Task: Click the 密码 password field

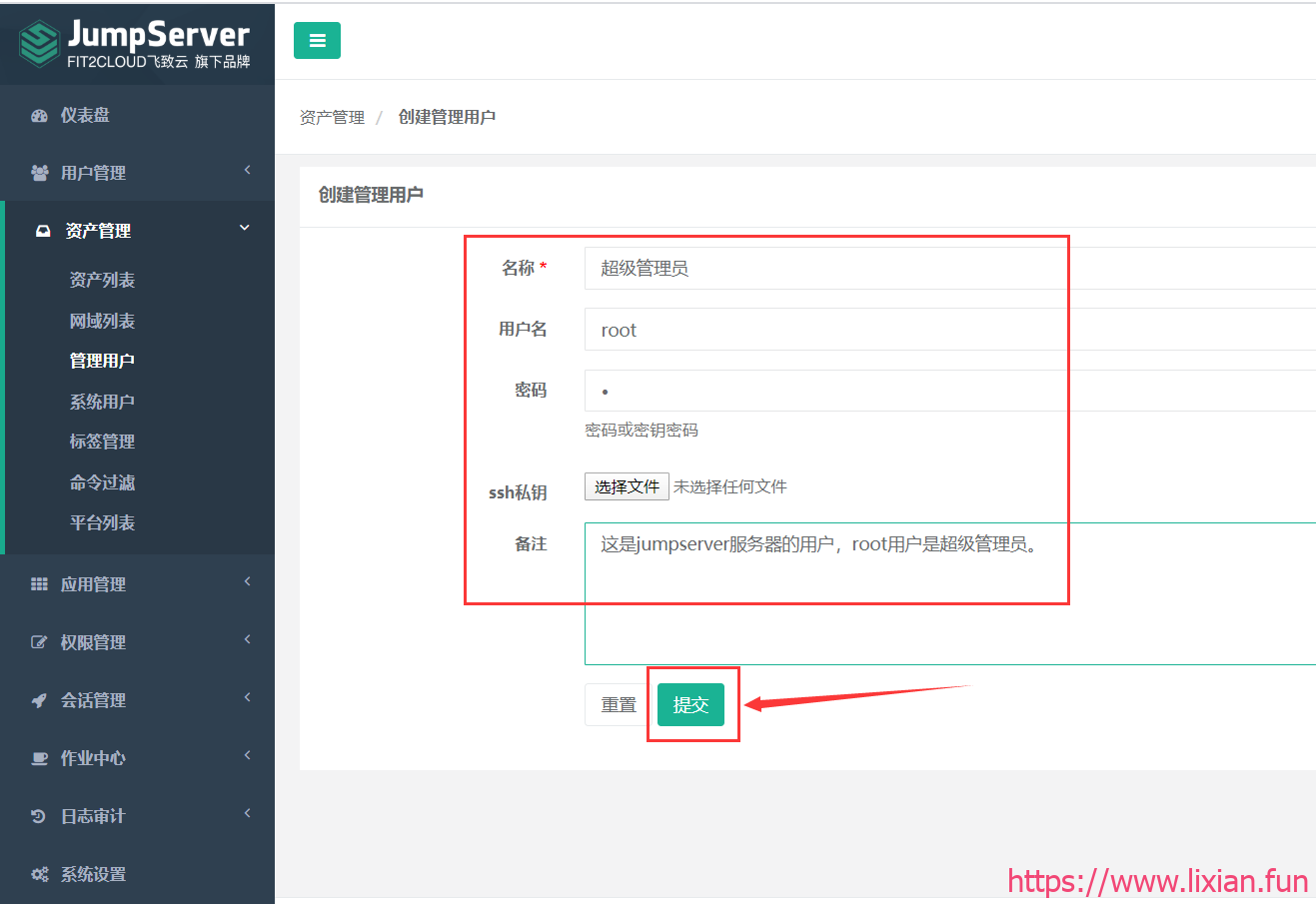Action: (950, 391)
